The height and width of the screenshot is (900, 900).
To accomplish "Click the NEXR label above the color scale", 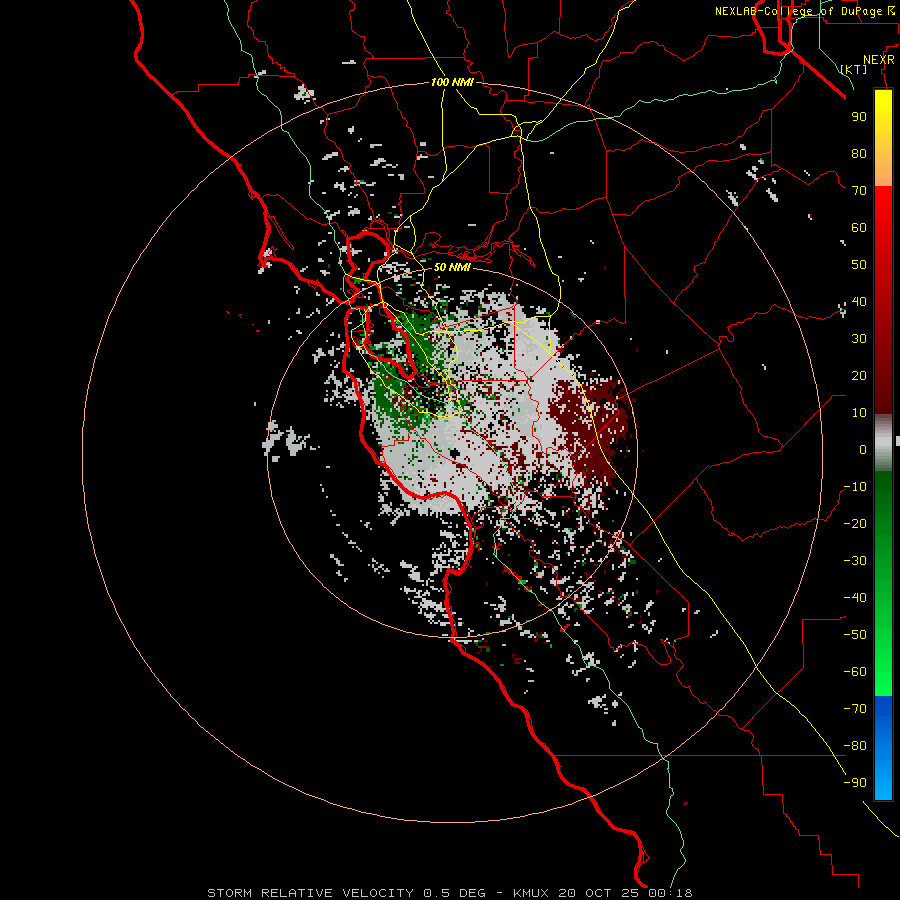I will (878, 60).
